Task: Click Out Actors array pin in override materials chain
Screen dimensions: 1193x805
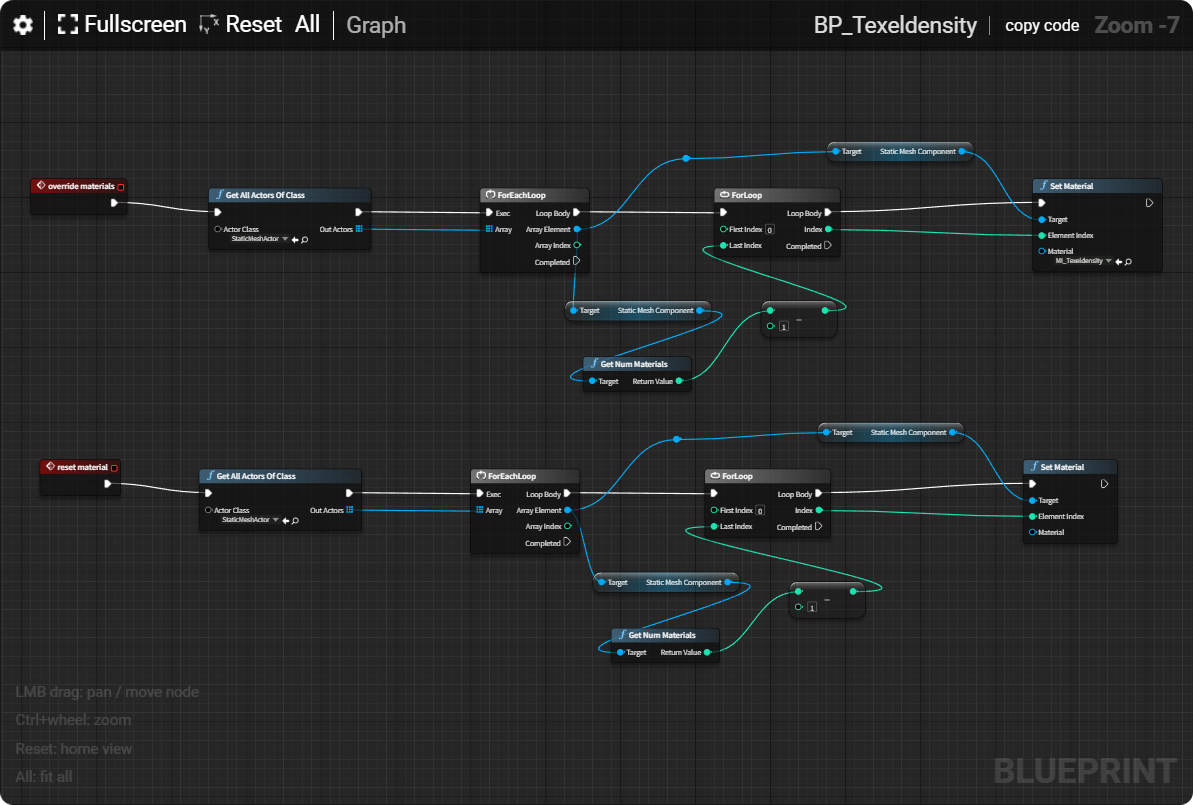Action: coord(359,229)
